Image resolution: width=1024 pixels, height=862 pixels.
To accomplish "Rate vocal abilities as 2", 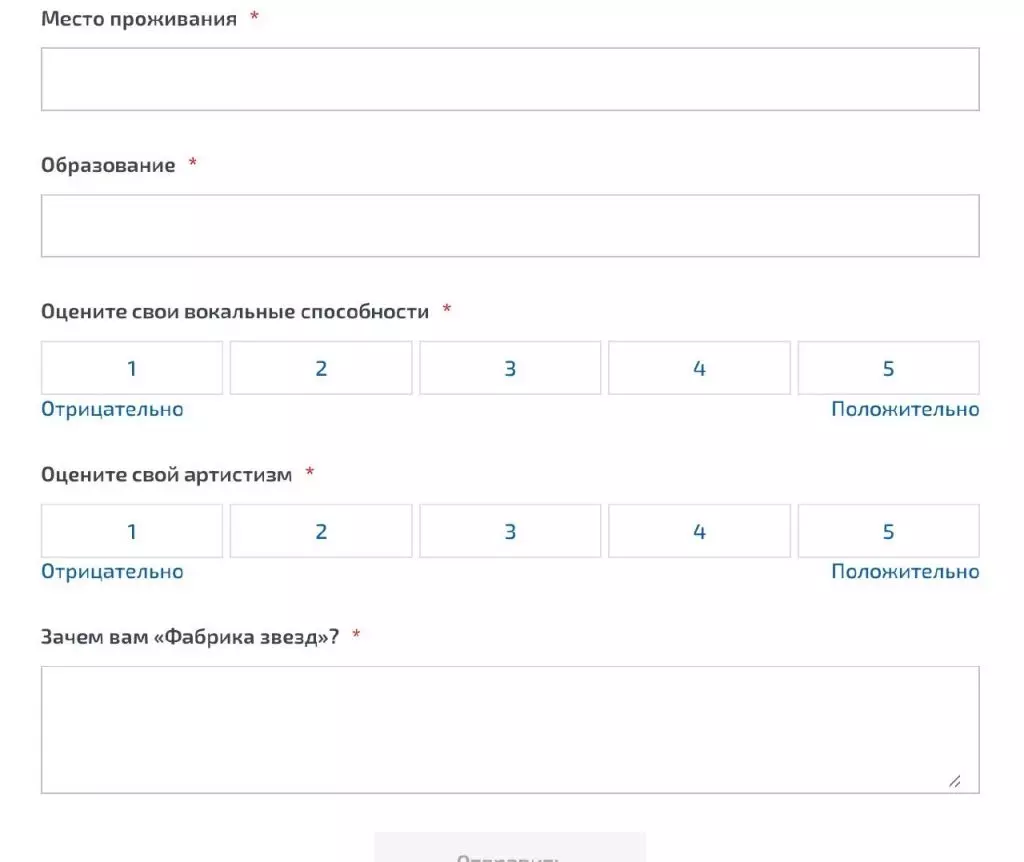I will coord(321,368).
